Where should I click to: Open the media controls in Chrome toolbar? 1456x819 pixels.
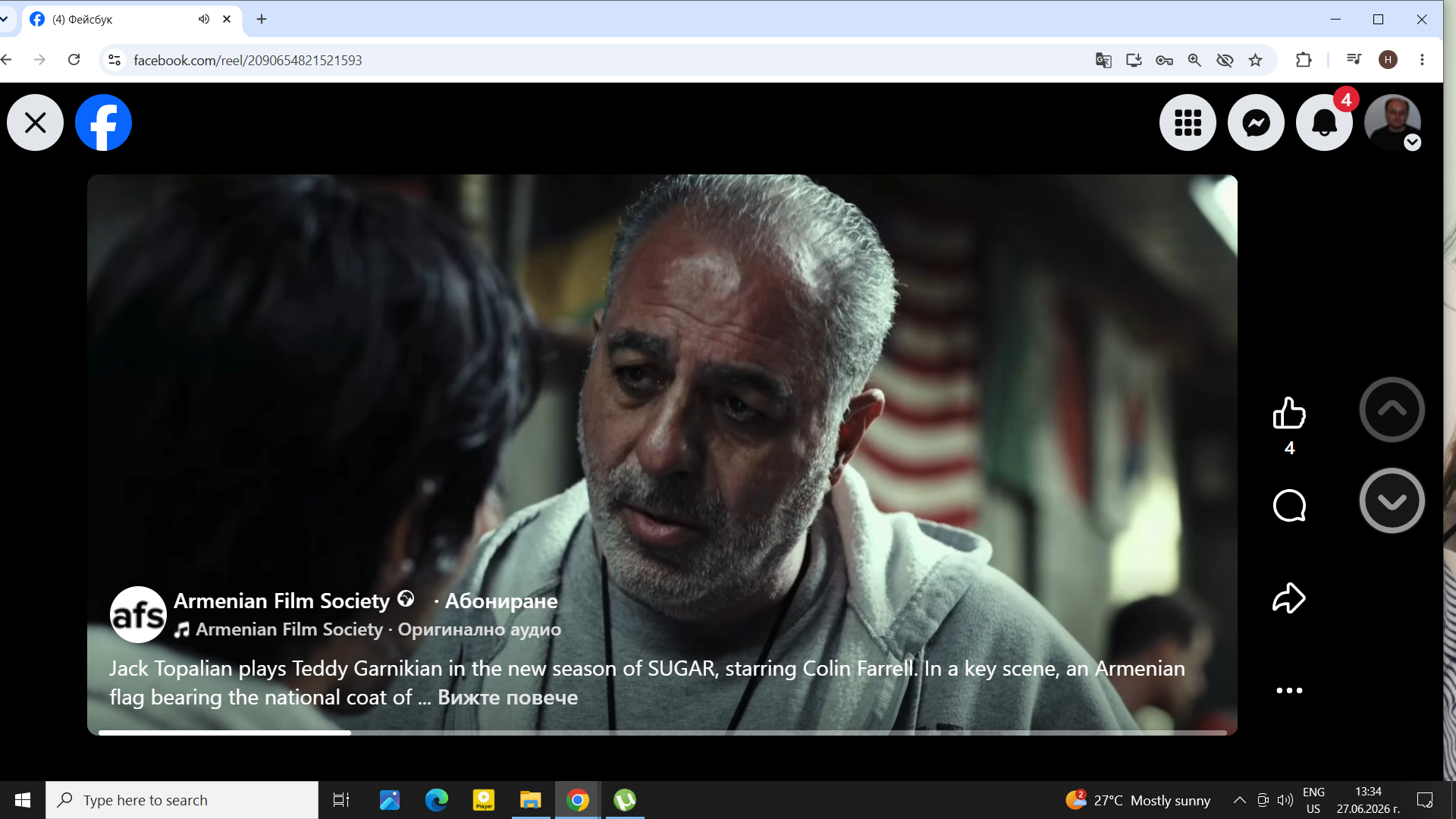(x=1354, y=60)
